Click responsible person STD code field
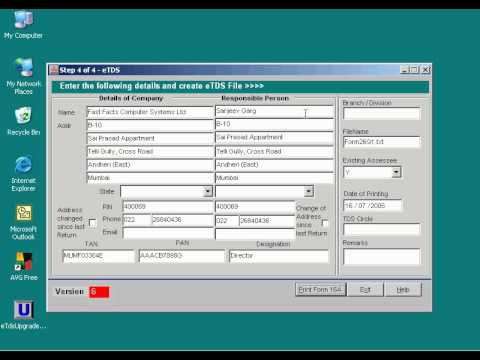This screenshot has width=480, height=360. coord(227,221)
